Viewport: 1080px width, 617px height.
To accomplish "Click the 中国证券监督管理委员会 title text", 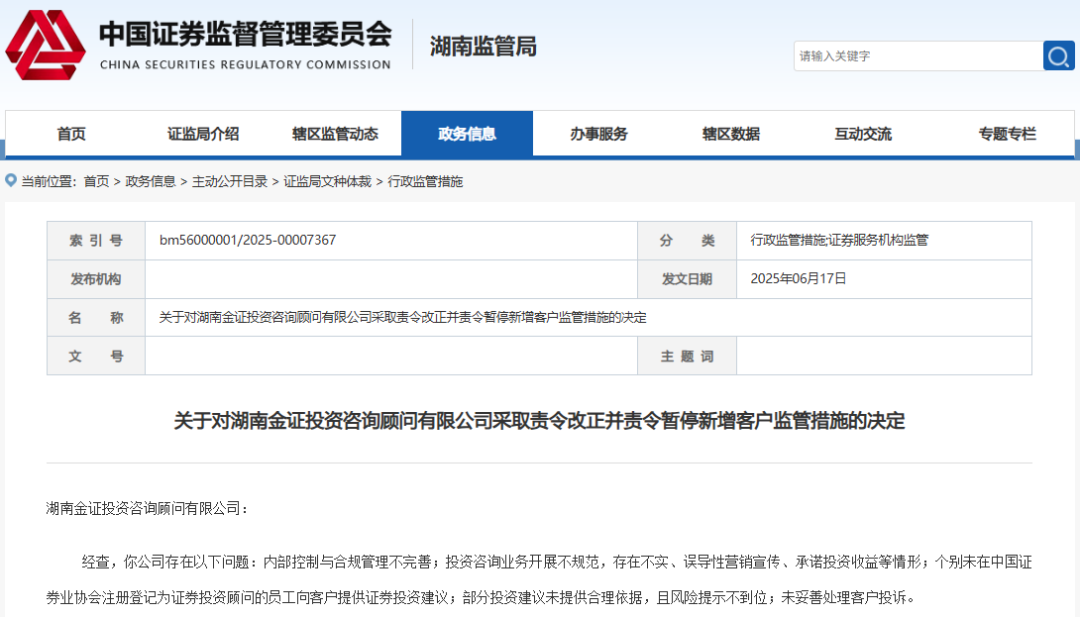I will [245, 34].
